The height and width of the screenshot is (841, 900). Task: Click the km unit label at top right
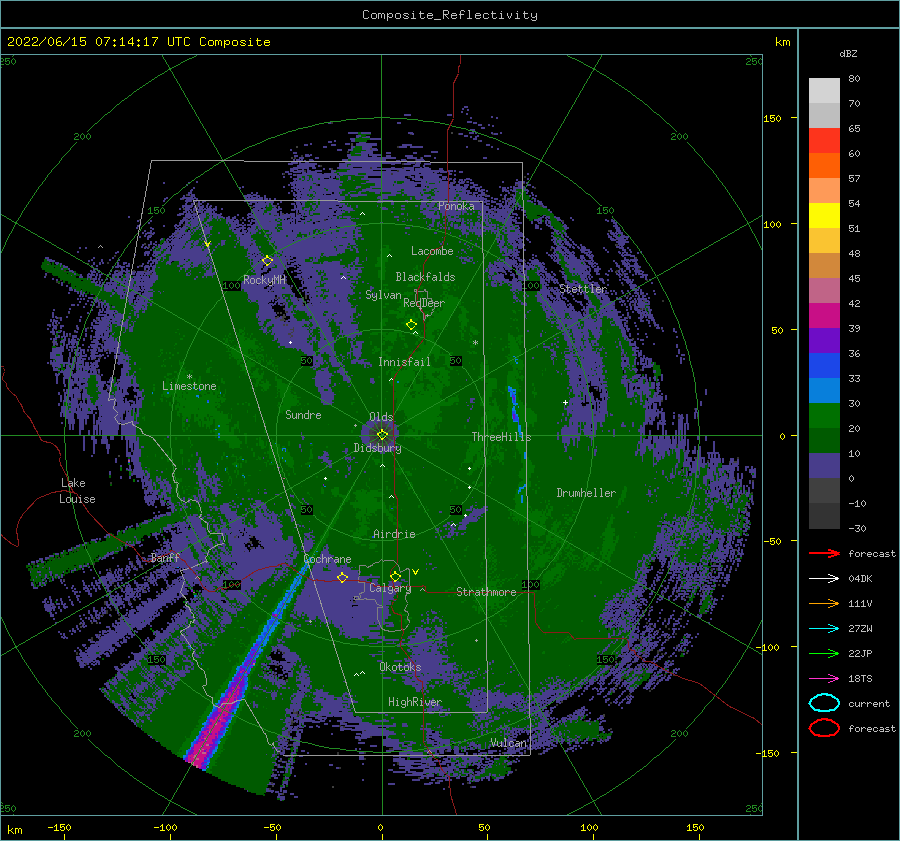tap(782, 42)
